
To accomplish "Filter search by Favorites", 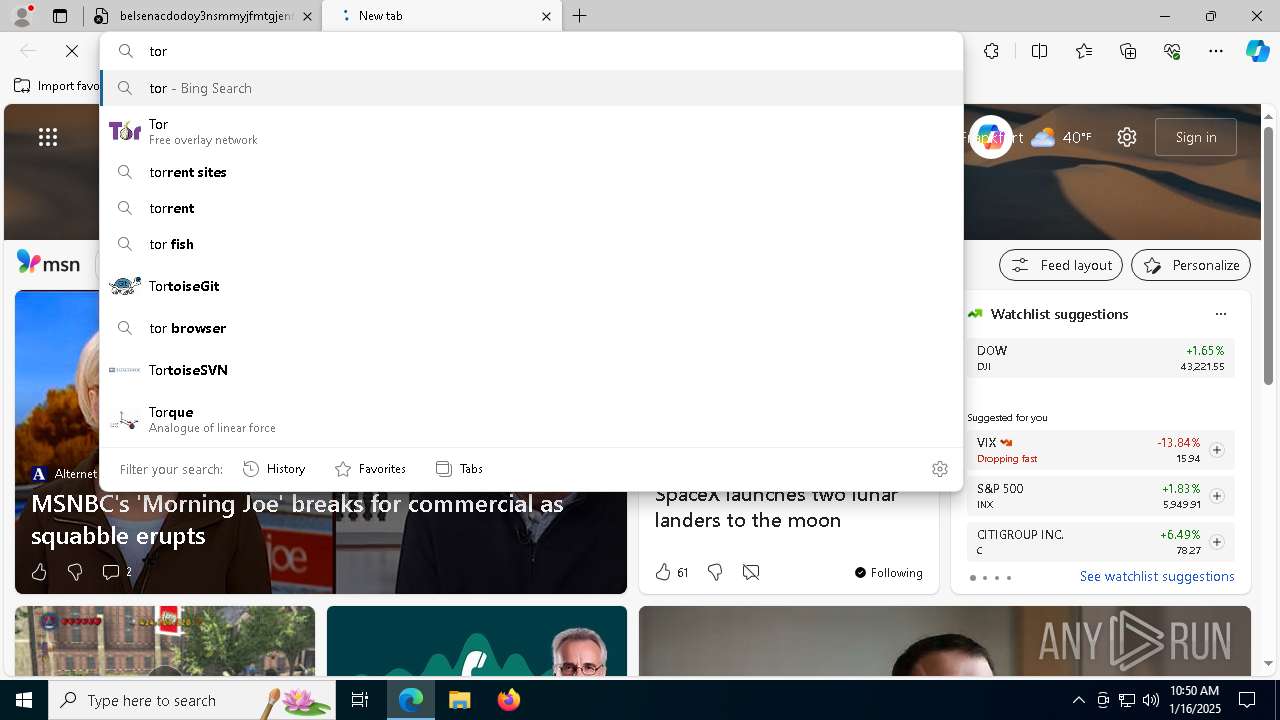I will tap(370, 468).
